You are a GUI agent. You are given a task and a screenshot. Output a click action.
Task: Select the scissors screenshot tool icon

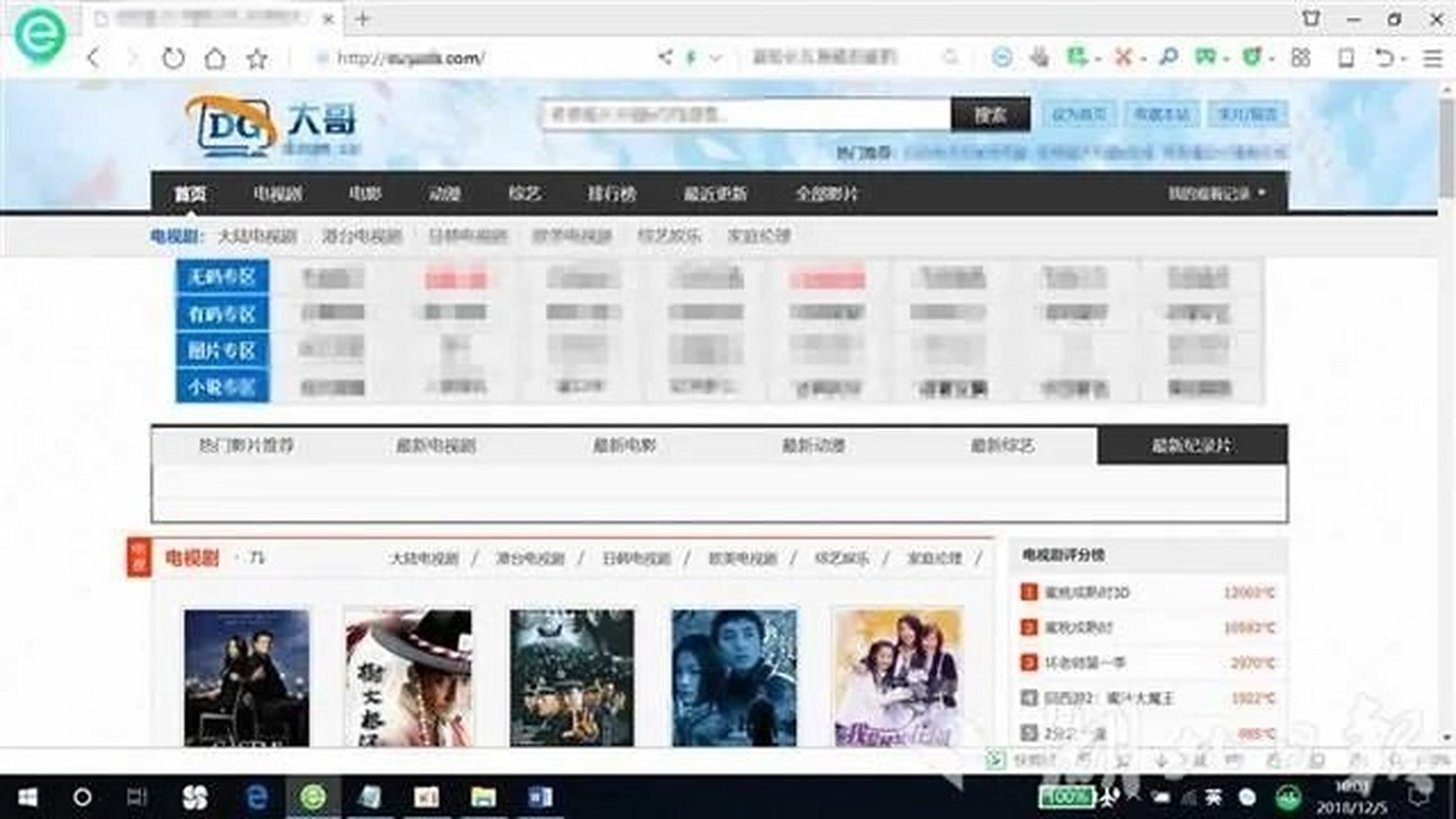(x=1124, y=58)
